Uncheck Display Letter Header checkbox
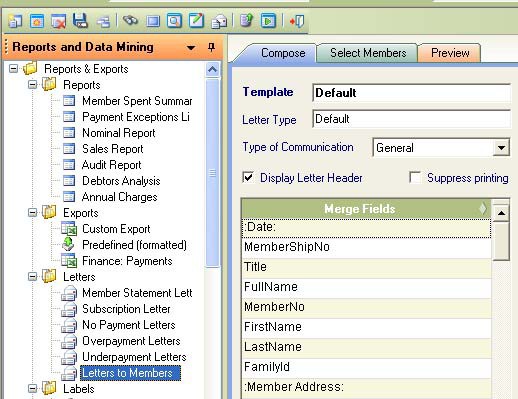The image size is (518, 399). [x=248, y=177]
